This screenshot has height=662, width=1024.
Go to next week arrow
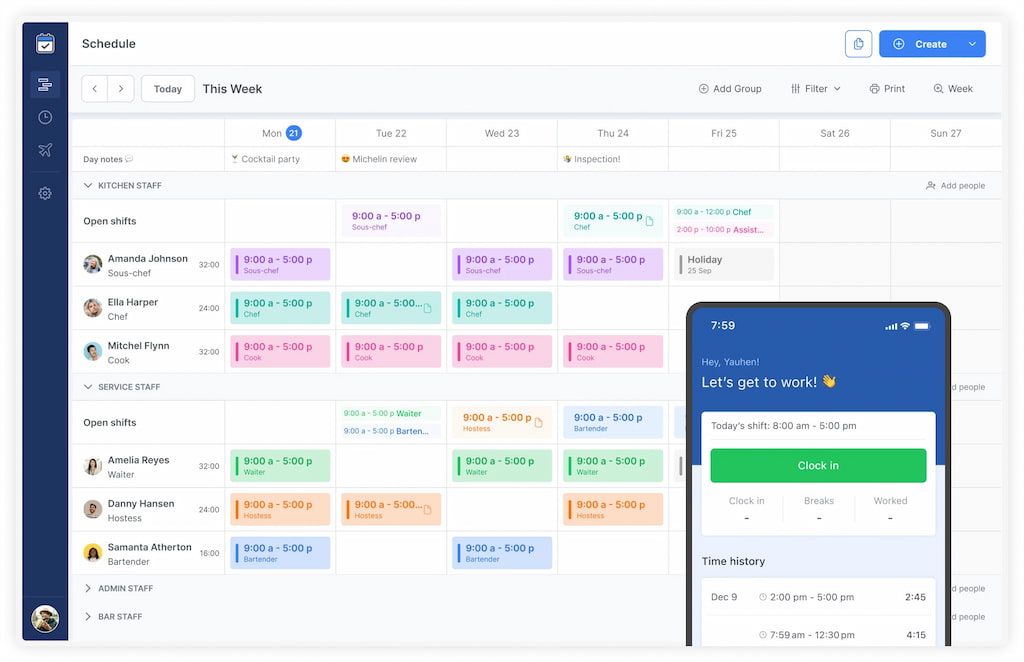(x=121, y=89)
